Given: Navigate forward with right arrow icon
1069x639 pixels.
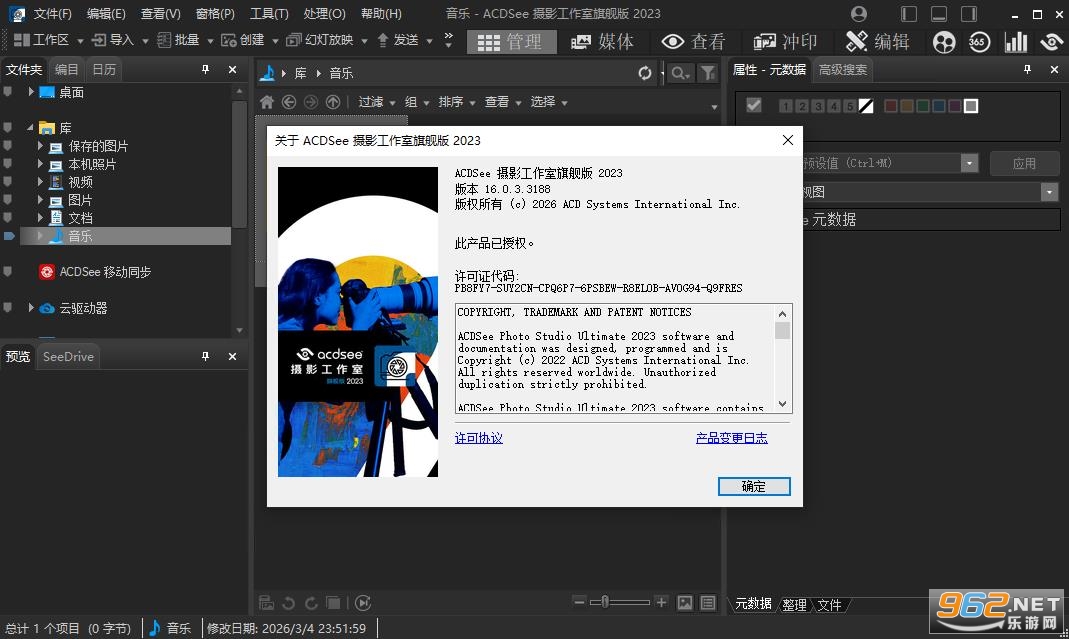Looking at the screenshot, I should [x=311, y=102].
